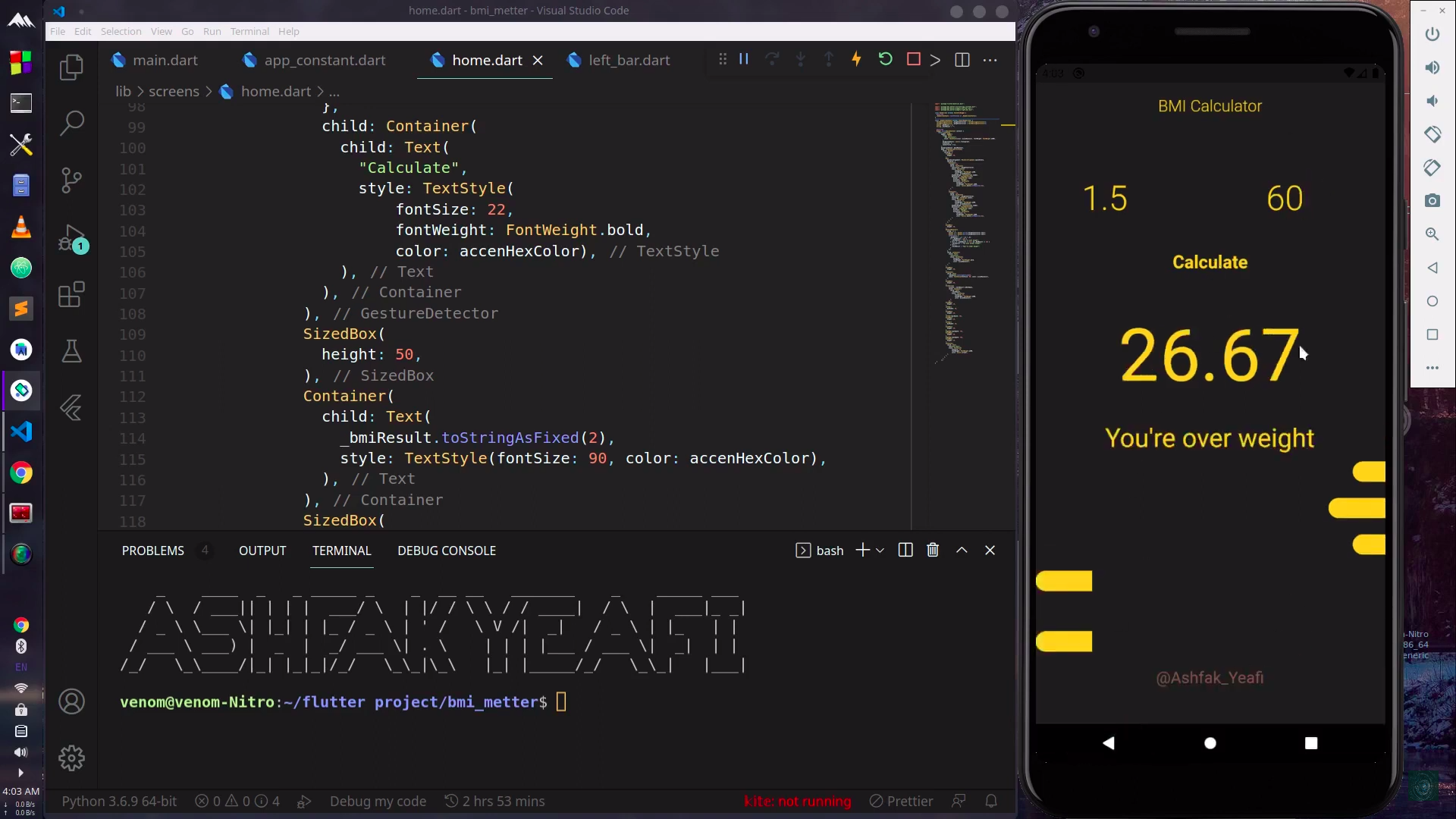Screen dimensions: 1456x819
Task: Toggle split editor layout icon
Action: (x=962, y=60)
